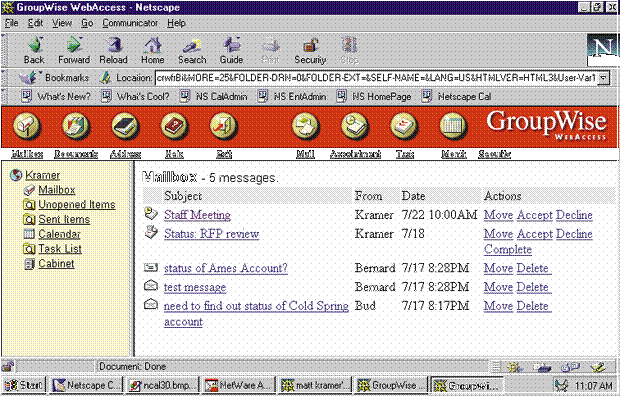Open the Task List link in sidebar
Image resolution: width=620 pixels, height=396 pixels.
click(x=60, y=249)
